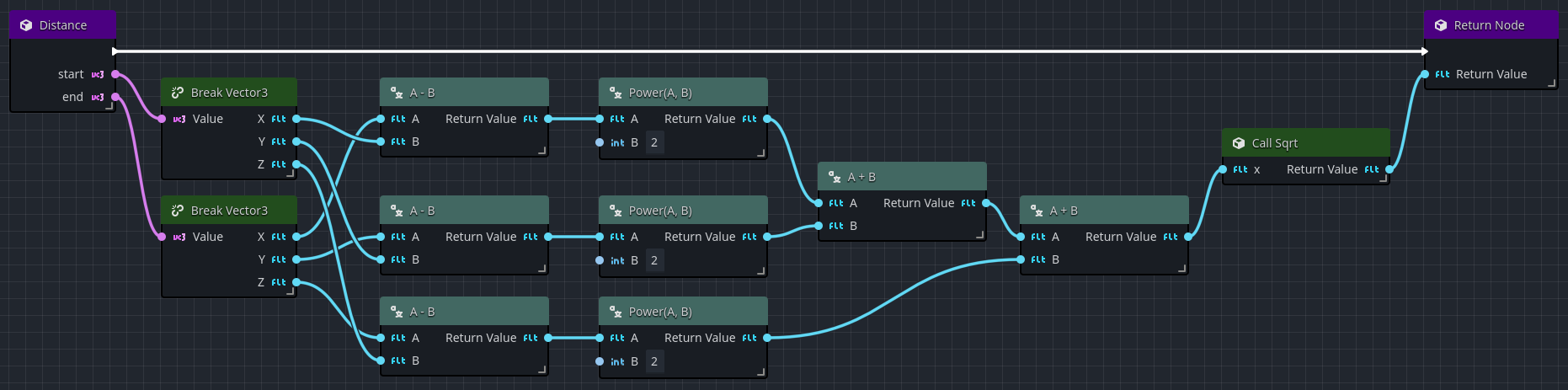Click the icon of the Break Vector3 node wired to start
Image resolution: width=1568 pixels, height=390 pixels.
(178, 93)
